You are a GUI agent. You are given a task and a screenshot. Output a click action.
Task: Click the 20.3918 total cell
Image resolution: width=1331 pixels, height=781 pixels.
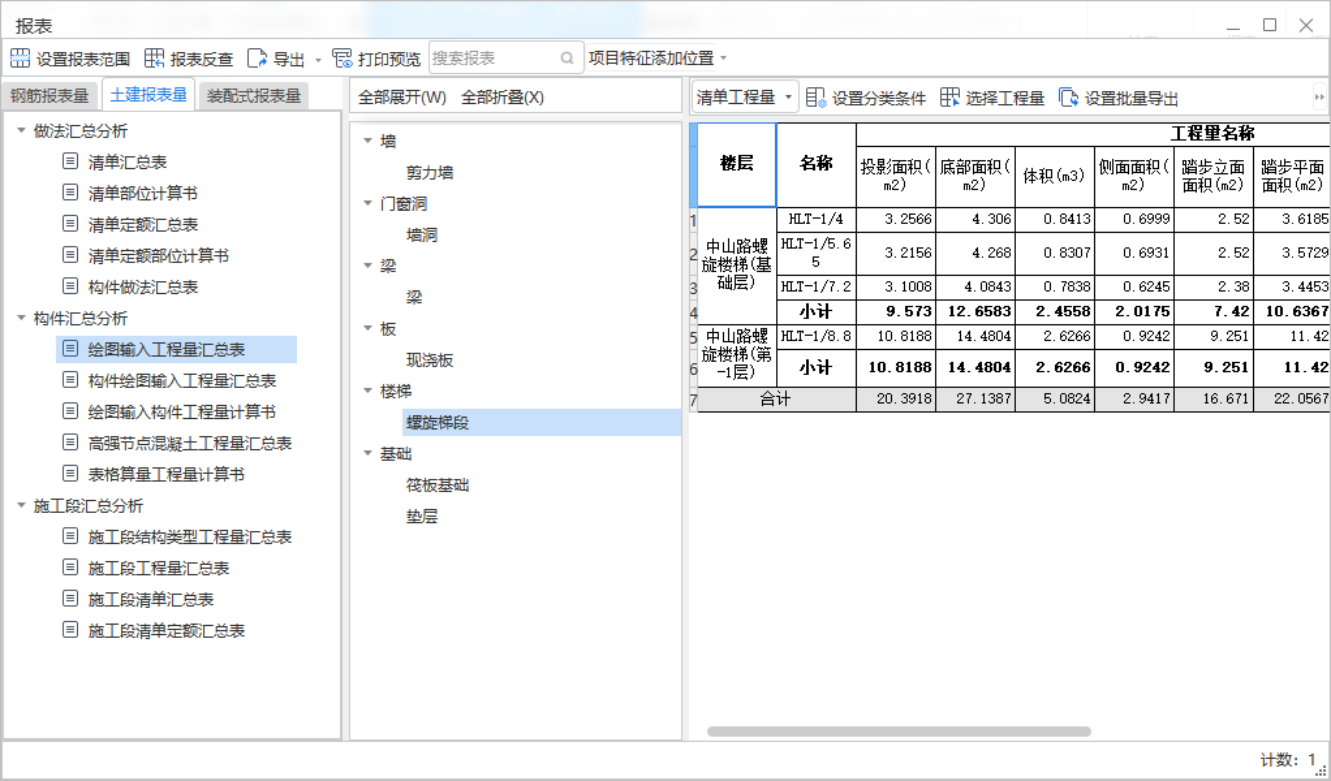point(895,399)
